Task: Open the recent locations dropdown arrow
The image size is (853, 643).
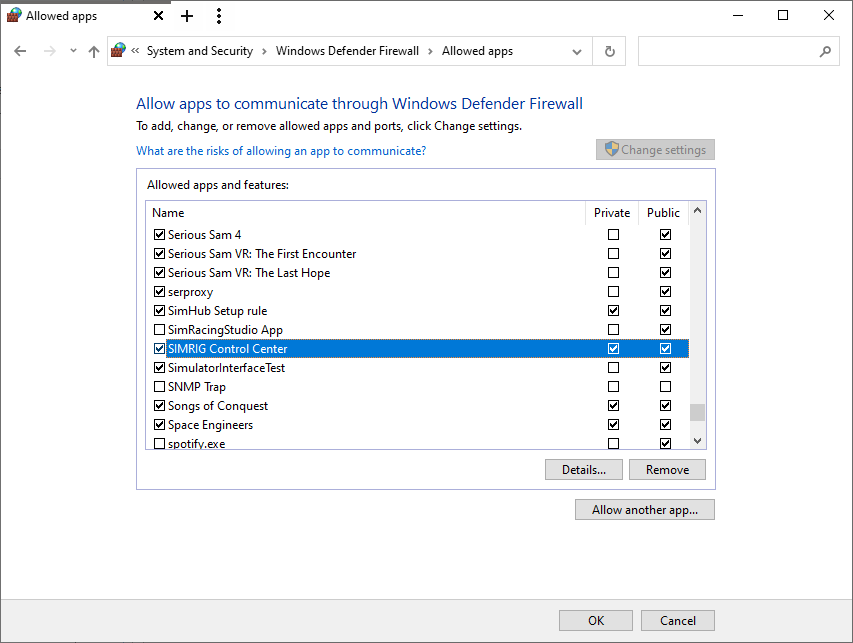Action: 73,51
